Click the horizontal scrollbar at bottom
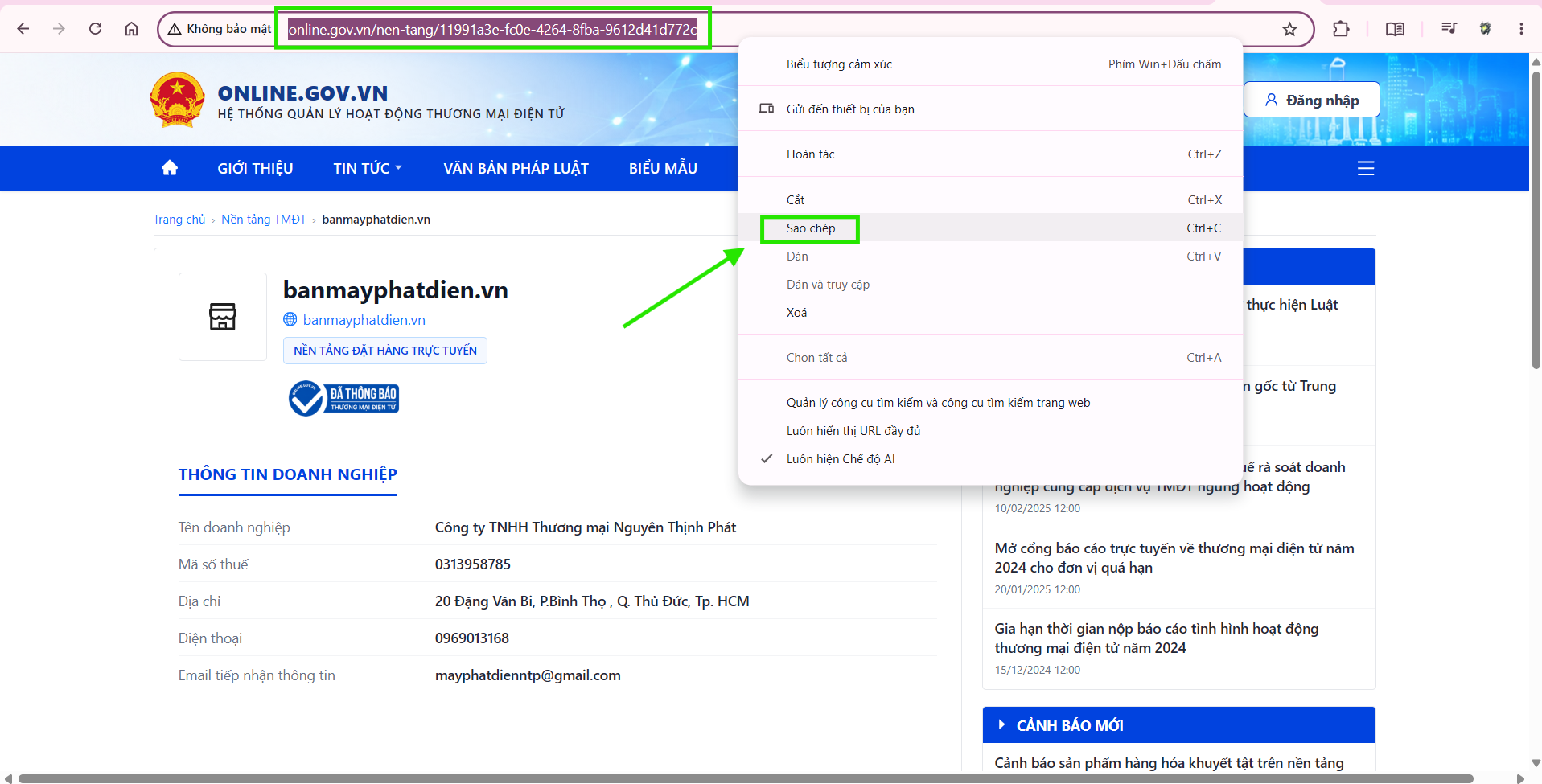Viewport: 1542px width, 784px height. (x=745, y=778)
